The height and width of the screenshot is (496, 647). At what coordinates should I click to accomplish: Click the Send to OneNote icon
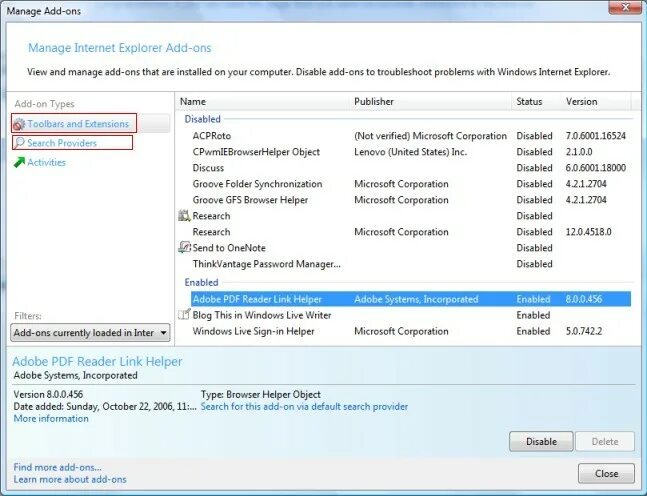pyautogui.click(x=184, y=248)
